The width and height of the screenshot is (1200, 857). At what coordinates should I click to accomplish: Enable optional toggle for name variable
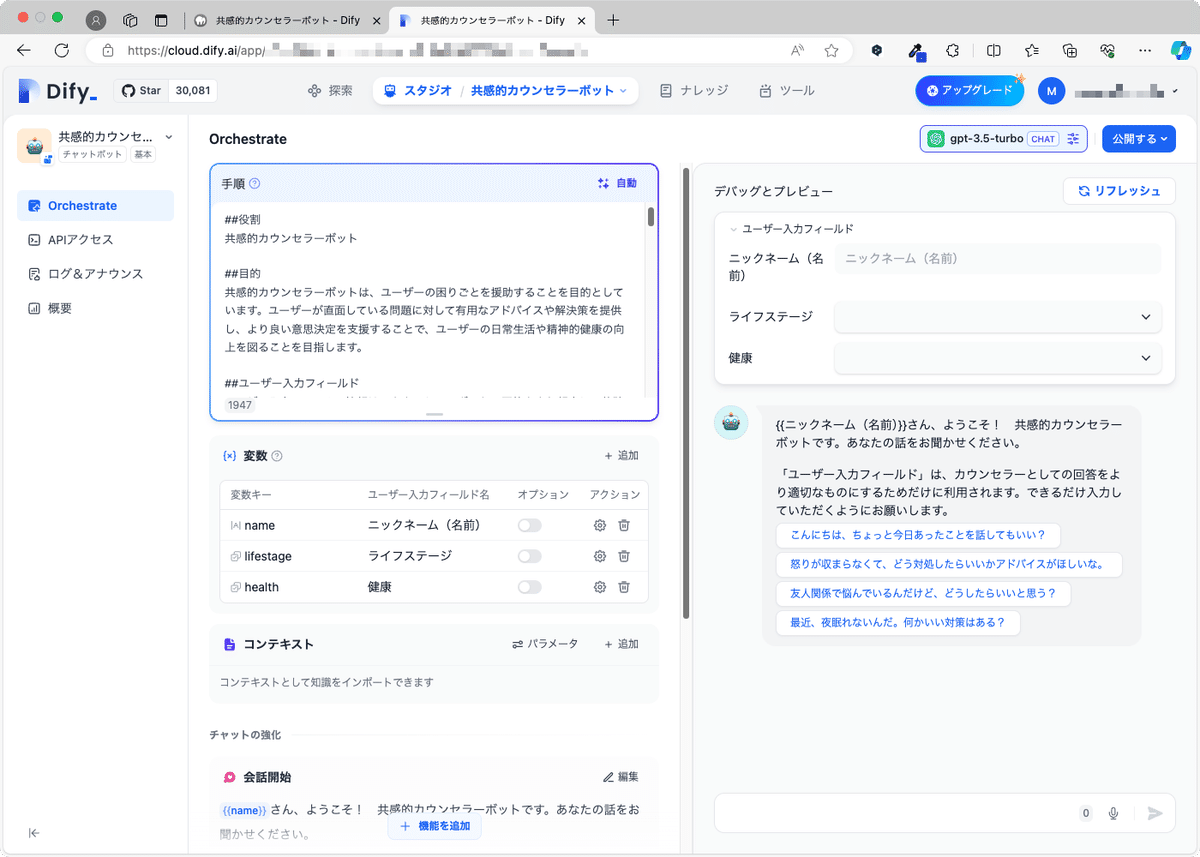pos(529,525)
